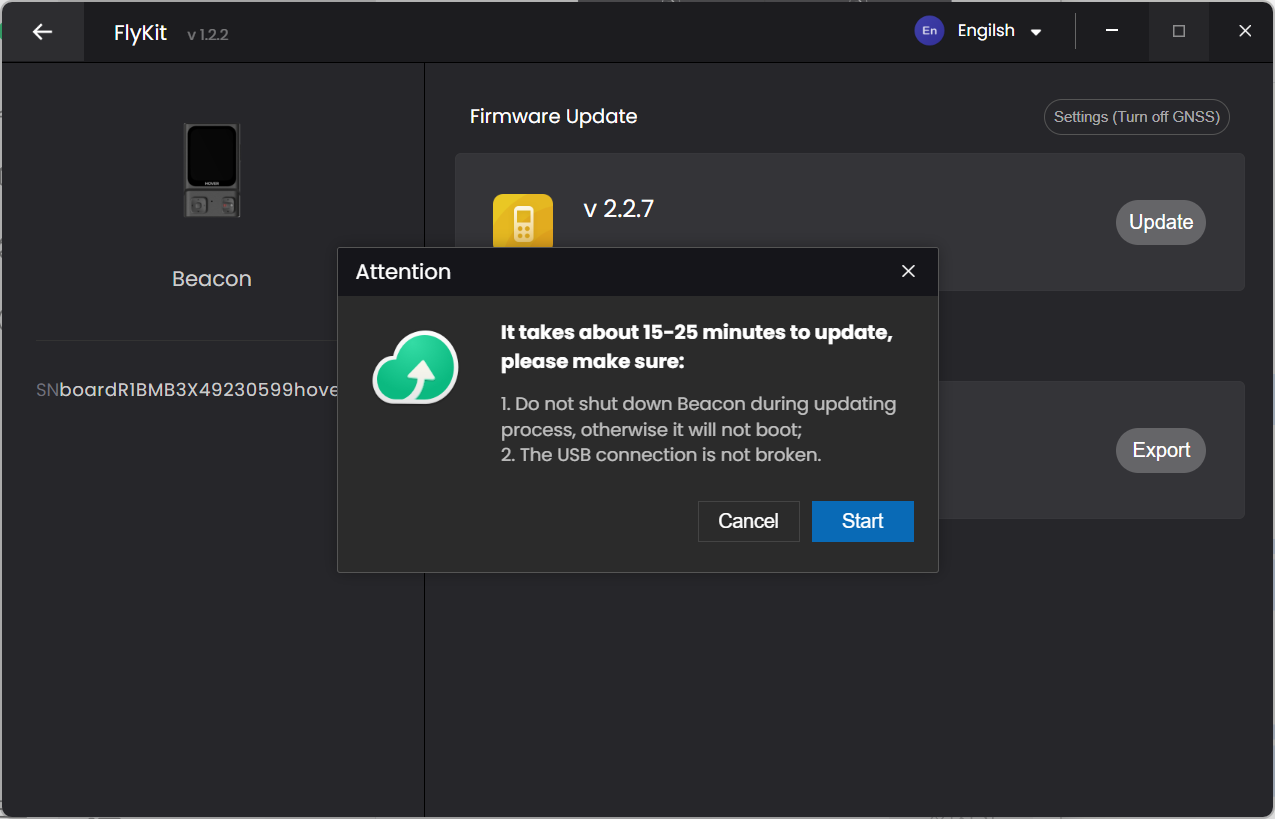The image size is (1275, 819).
Task: Minimize the FlyKit window
Action: [x=1112, y=31]
